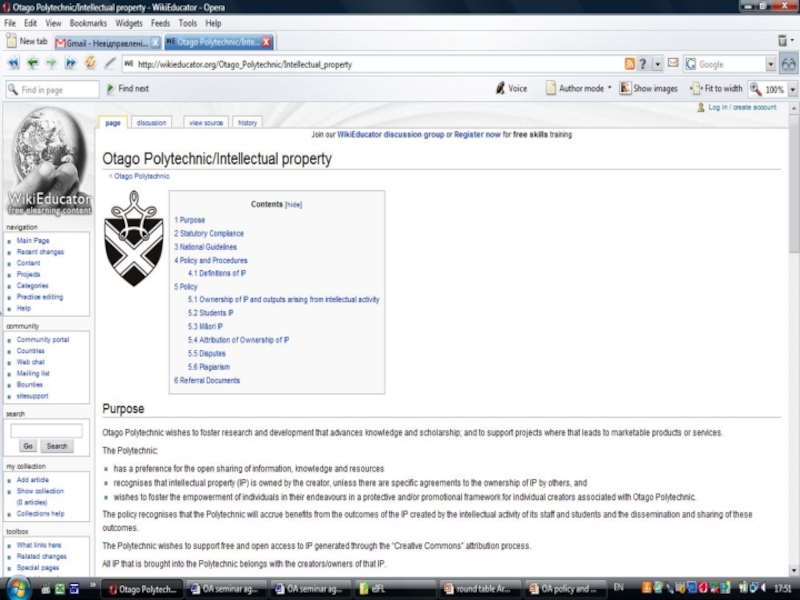
Task: Open What links here in toolbox
Action: pos(39,545)
